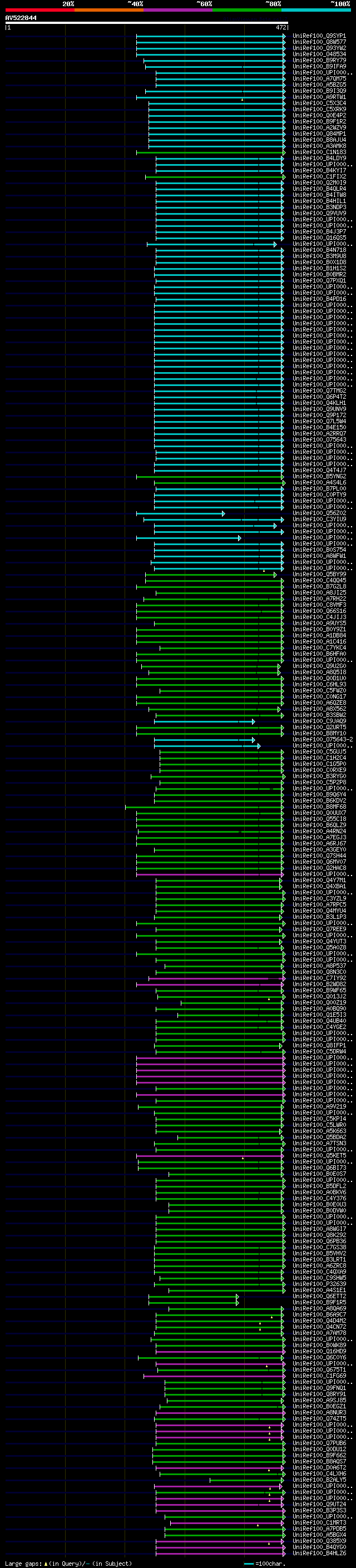Viewport: 356px width, 1568px height.
Task: Click the orange ~40% identity legend segment
Action: [x=109, y=10]
